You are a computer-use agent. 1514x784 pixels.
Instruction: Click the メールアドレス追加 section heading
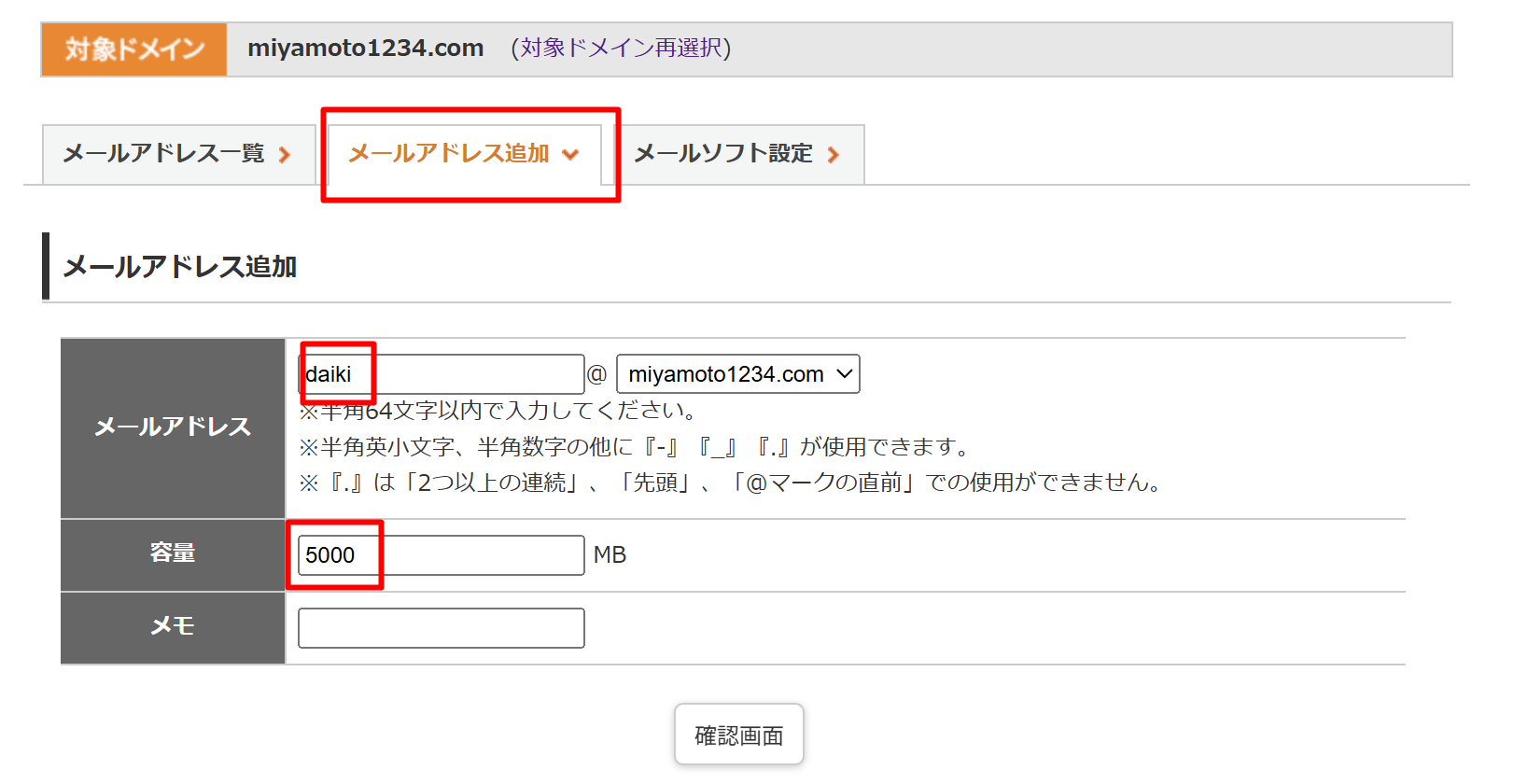tap(179, 267)
